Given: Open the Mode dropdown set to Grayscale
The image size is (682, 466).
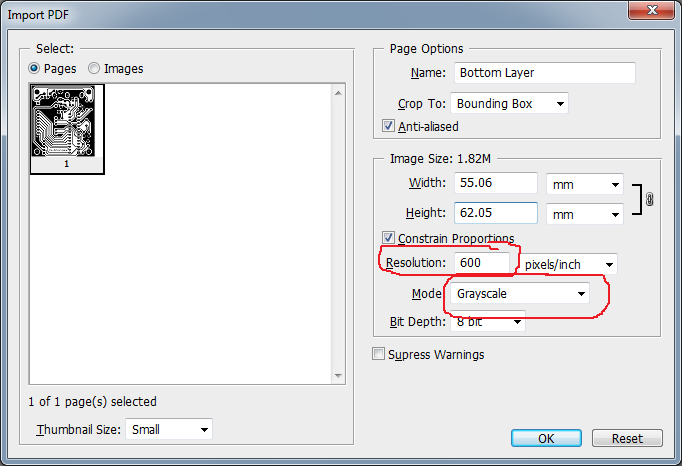Looking at the screenshot, I should [x=520, y=294].
